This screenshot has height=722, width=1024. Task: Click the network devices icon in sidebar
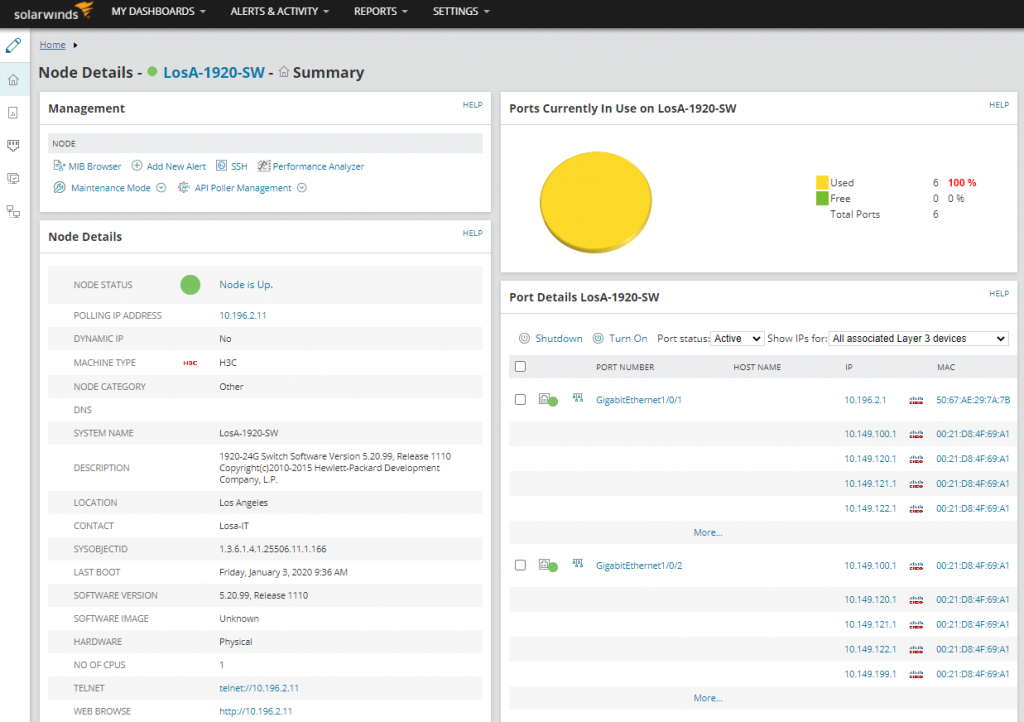[13, 212]
